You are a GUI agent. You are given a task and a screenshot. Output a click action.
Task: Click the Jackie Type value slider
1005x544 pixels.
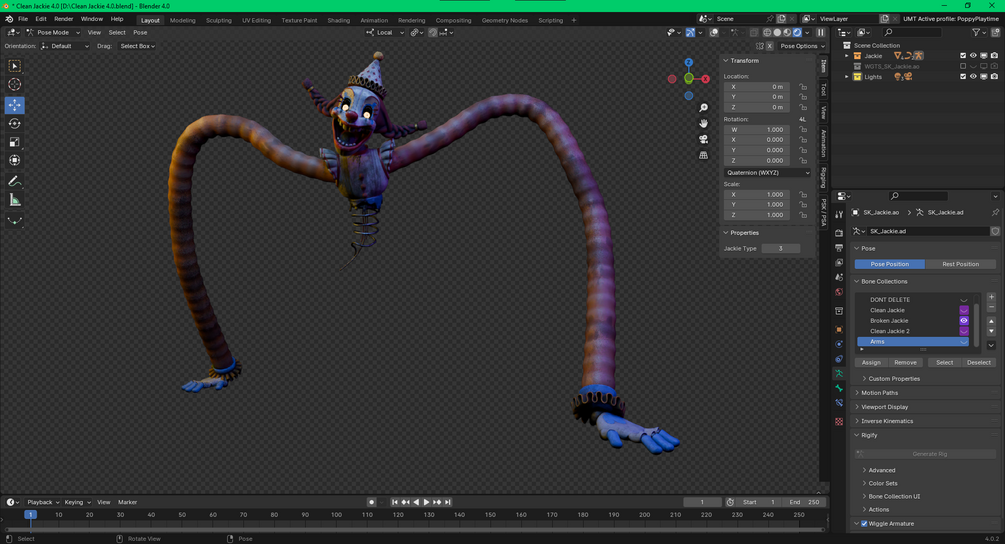pyautogui.click(x=781, y=249)
